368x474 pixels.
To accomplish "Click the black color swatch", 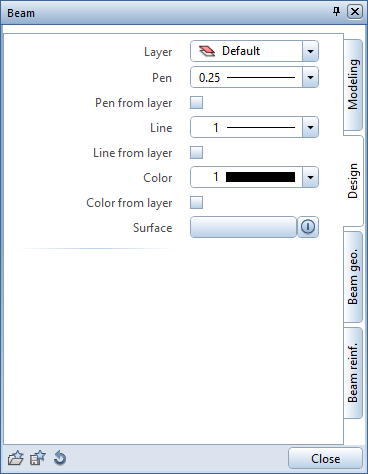I will 260,177.
